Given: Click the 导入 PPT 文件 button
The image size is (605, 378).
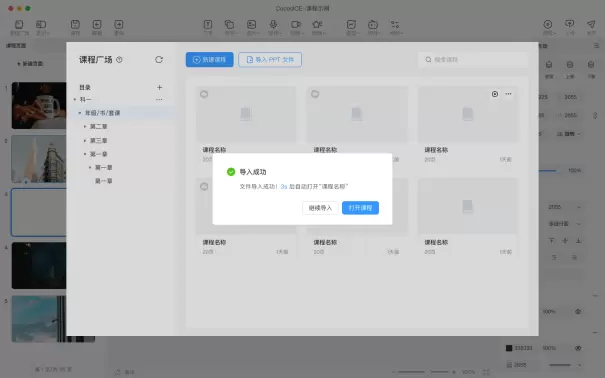Looking at the screenshot, I should pyautogui.click(x=270, y=59).
